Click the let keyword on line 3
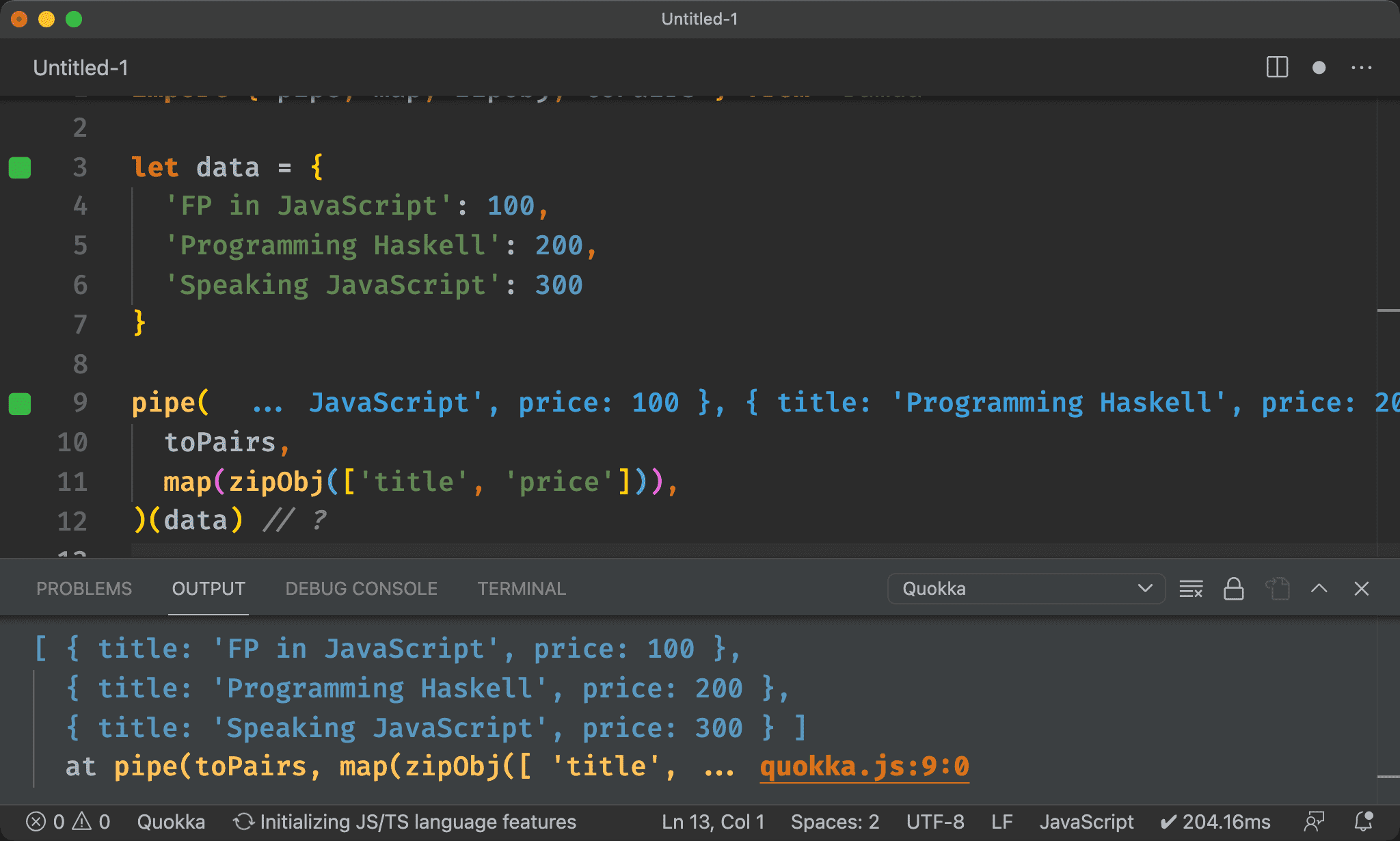1400x841 pixels. (155, 168)
